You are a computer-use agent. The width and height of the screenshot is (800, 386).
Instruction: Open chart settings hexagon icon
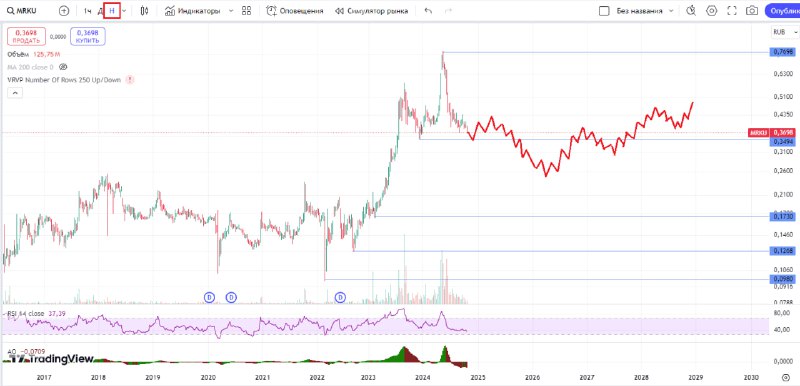711,11
